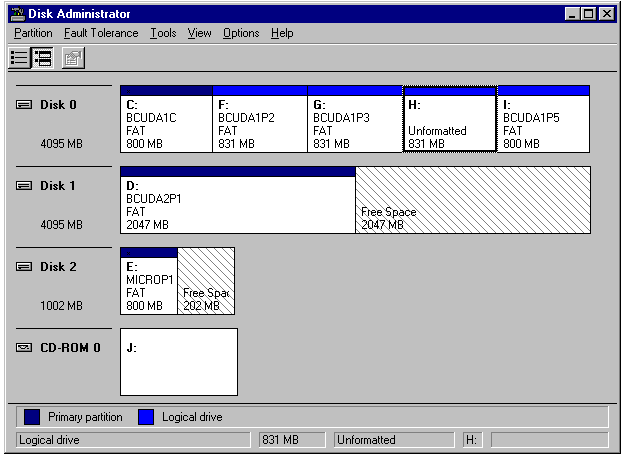Open the Fault Tolerance menu
This screenshot has width=624, height=460.
(x=101, y=33)
